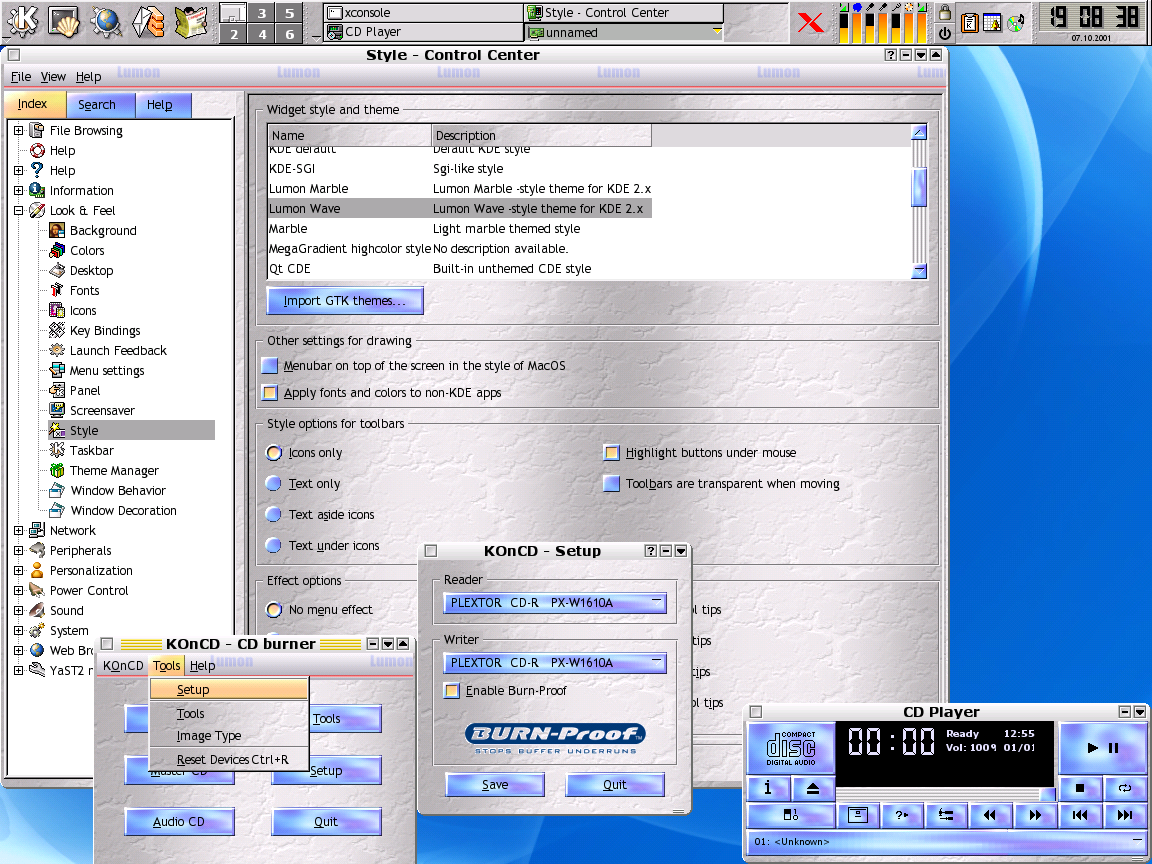Open the CD Player track selector dropdown

tap(946, 842)
